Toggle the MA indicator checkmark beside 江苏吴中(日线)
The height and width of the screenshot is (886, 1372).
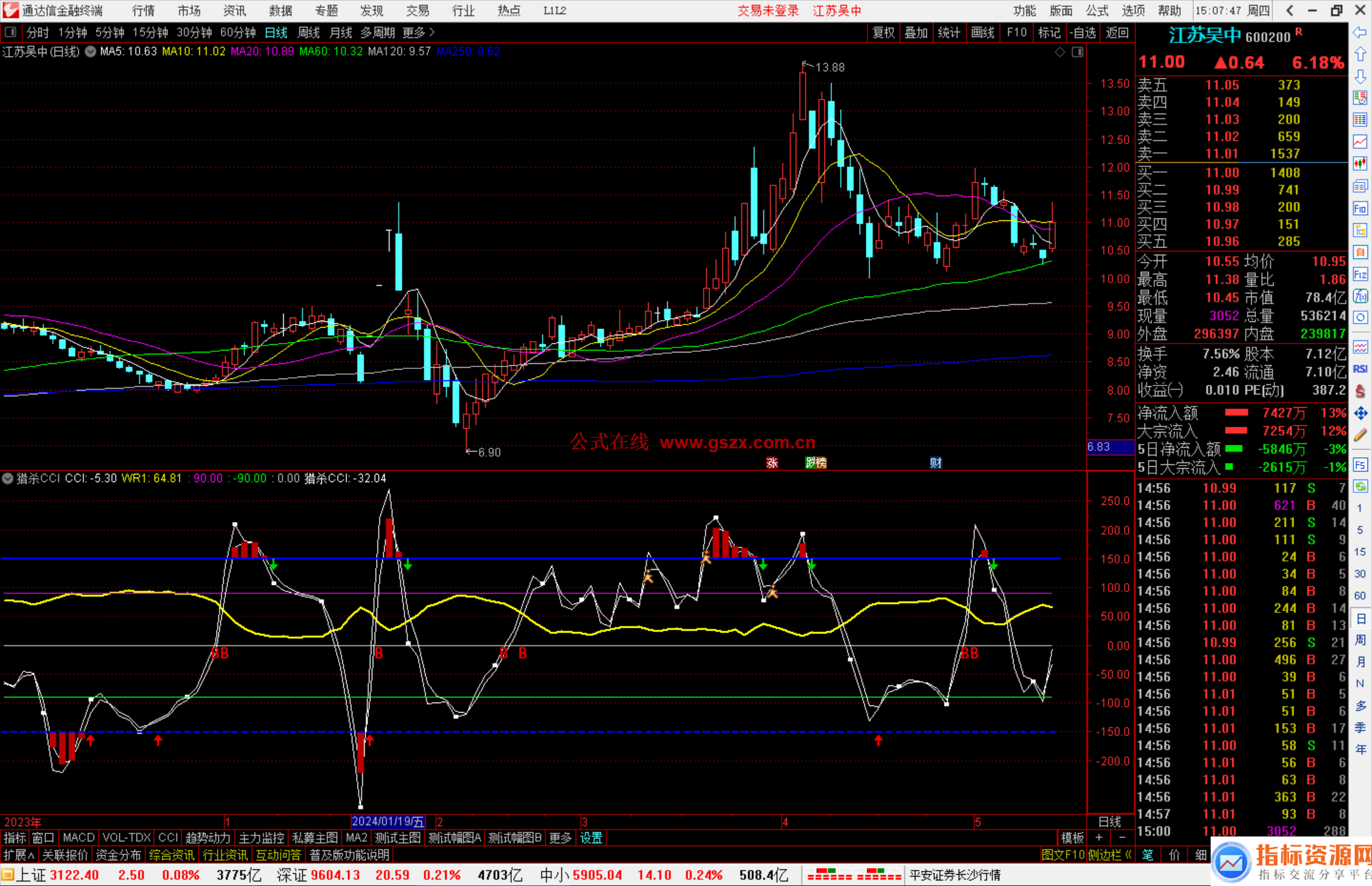pos(91,52)
